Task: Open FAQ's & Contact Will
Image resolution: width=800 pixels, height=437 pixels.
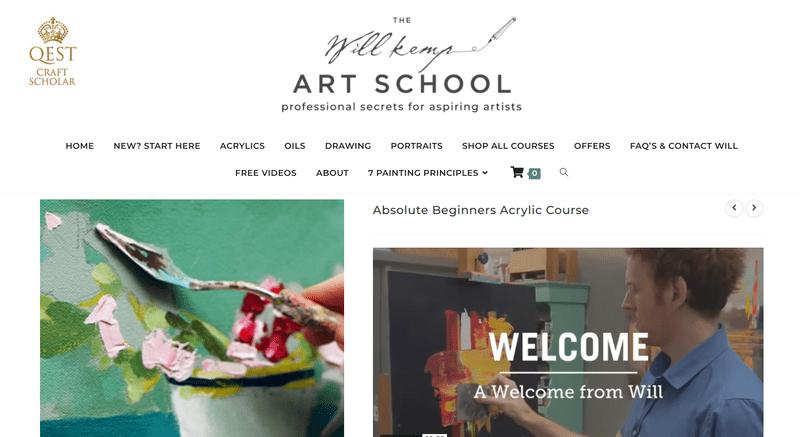Action: tap(684, 146)
